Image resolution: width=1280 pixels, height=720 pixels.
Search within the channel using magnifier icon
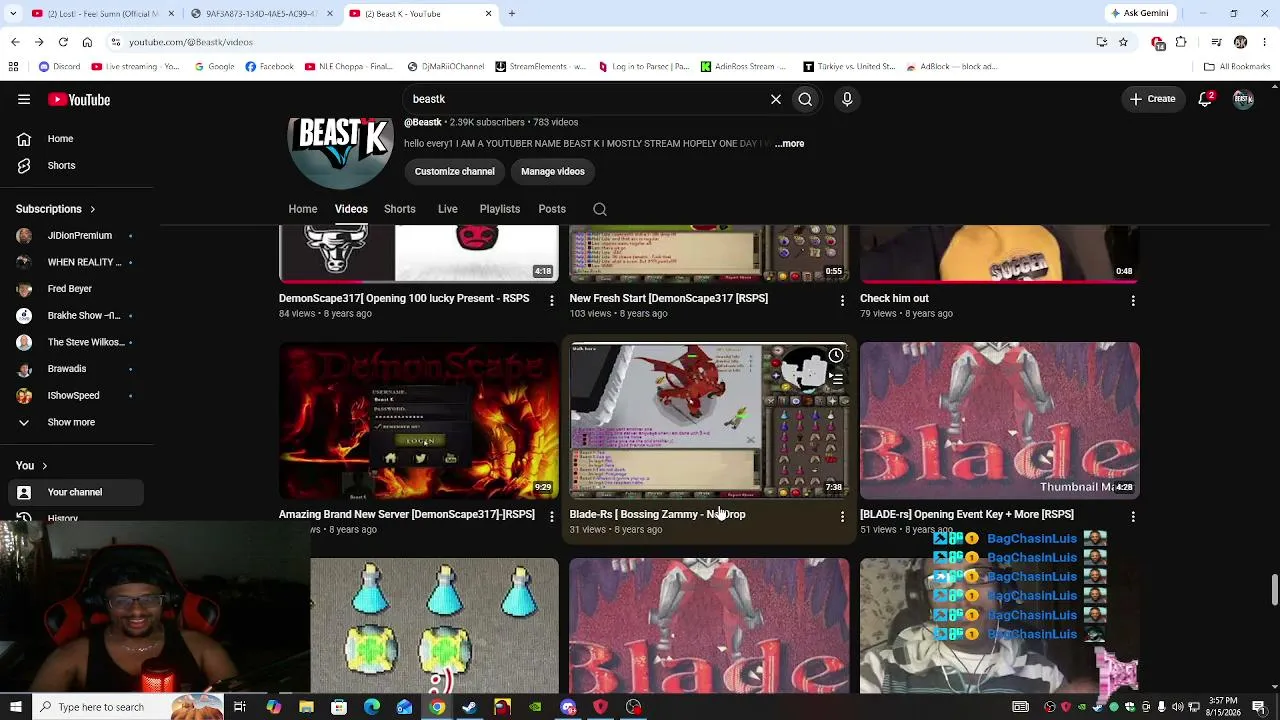(600, 209)
